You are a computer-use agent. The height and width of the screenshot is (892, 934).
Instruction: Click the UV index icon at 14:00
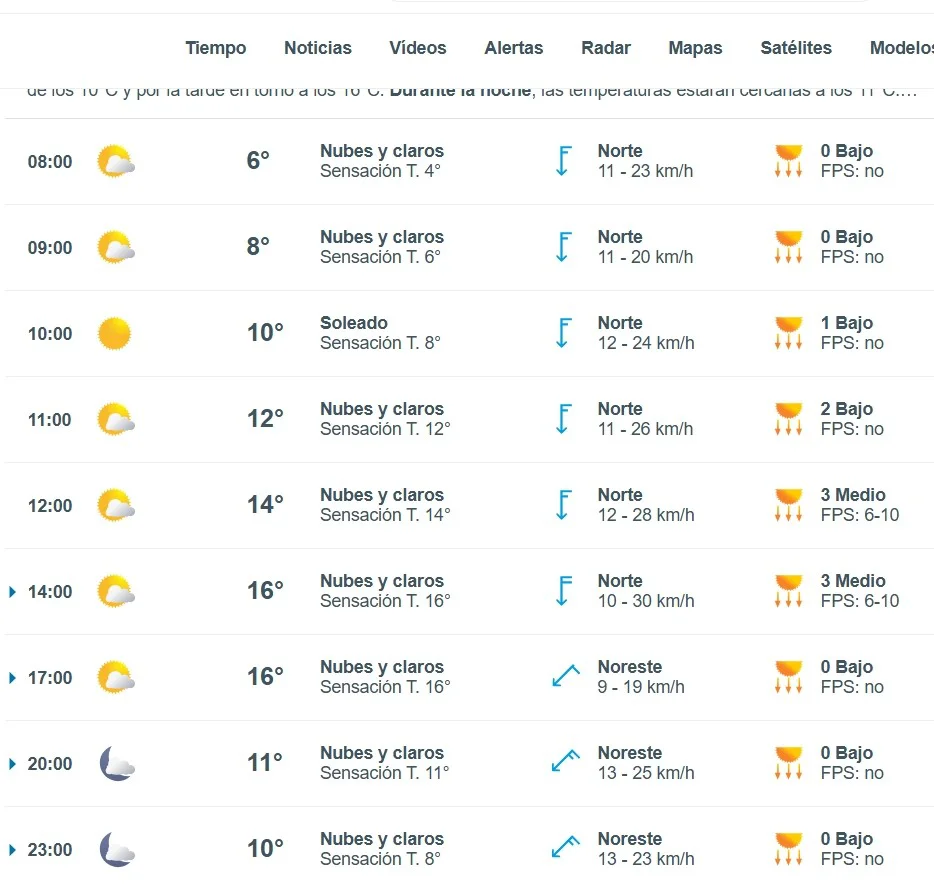click(x=789, y=591)
